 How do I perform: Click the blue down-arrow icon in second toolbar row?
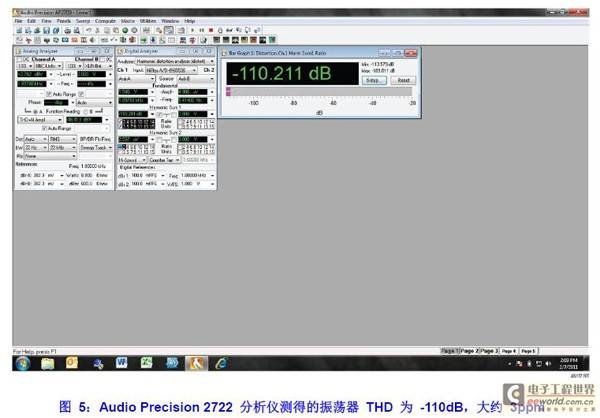pos(153,40)
